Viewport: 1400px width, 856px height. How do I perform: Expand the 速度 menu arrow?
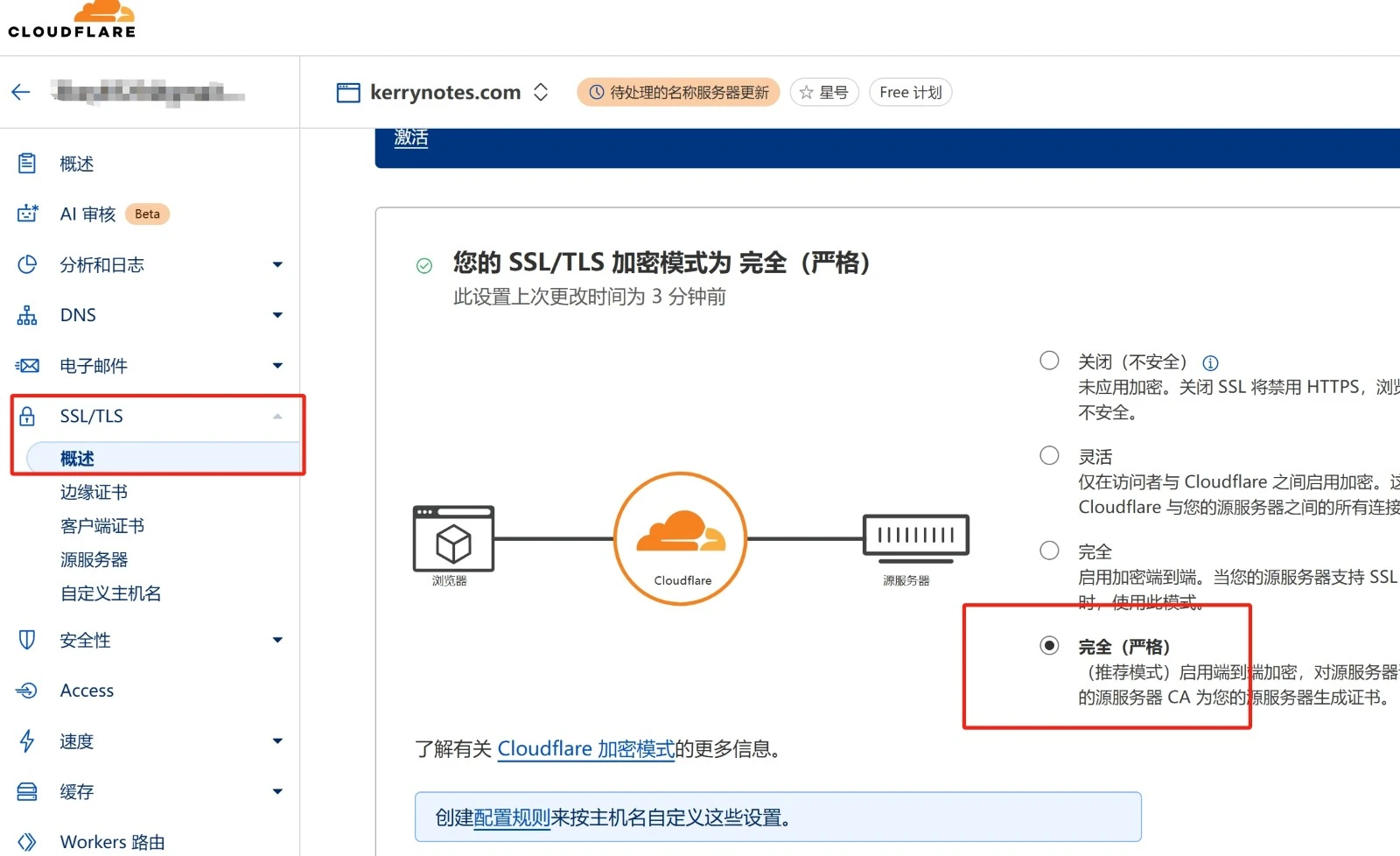277,741
